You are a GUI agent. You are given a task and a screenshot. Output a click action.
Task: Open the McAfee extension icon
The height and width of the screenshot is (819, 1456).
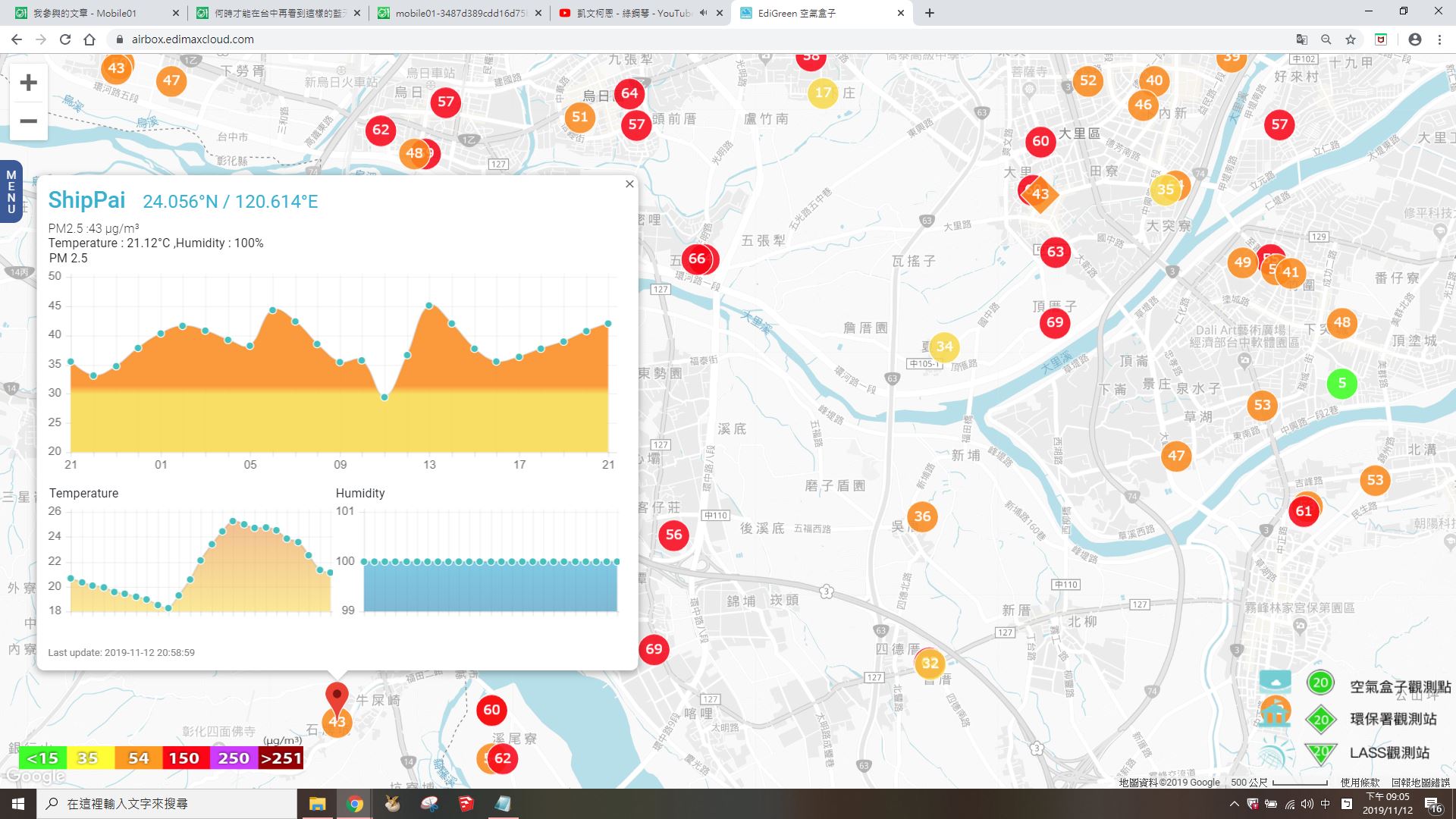[x=1381, y=39]
